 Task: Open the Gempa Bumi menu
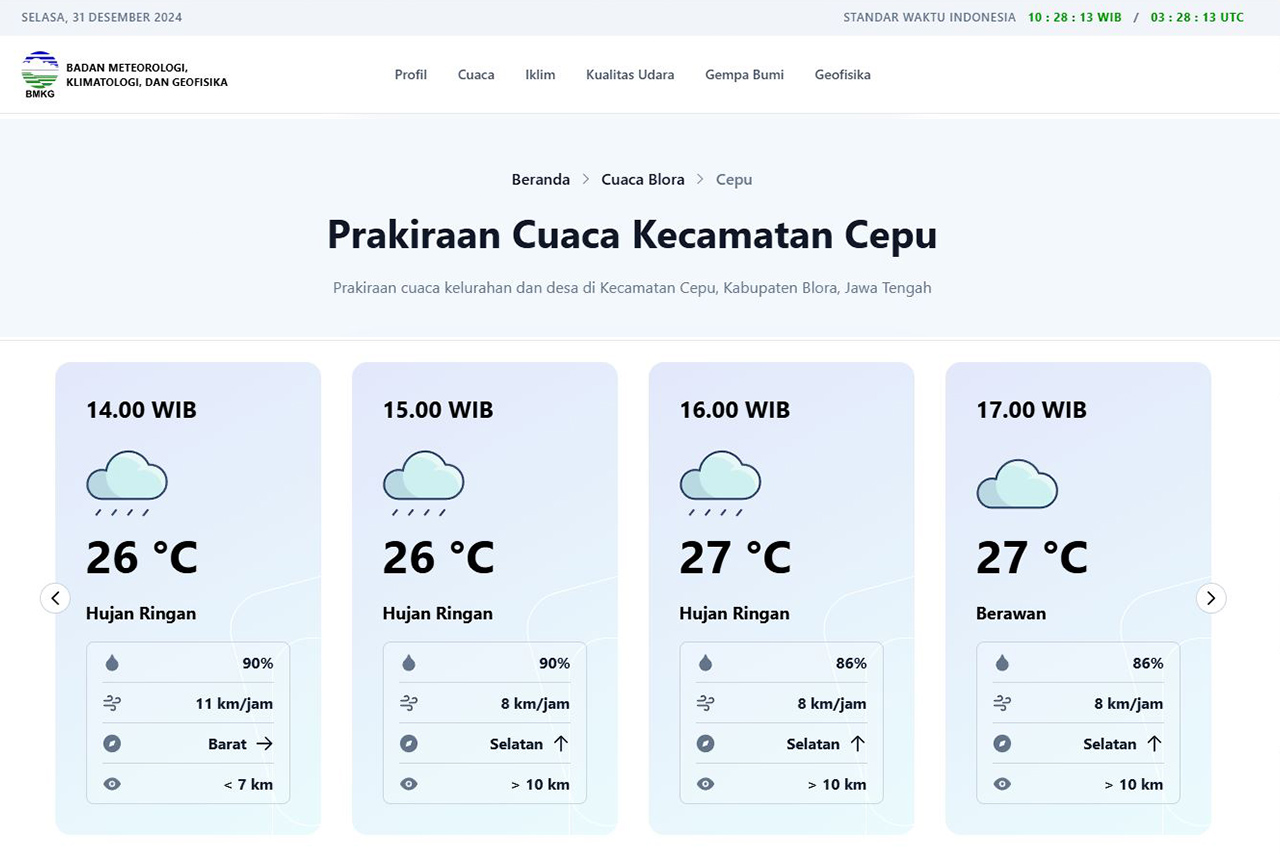744,75
